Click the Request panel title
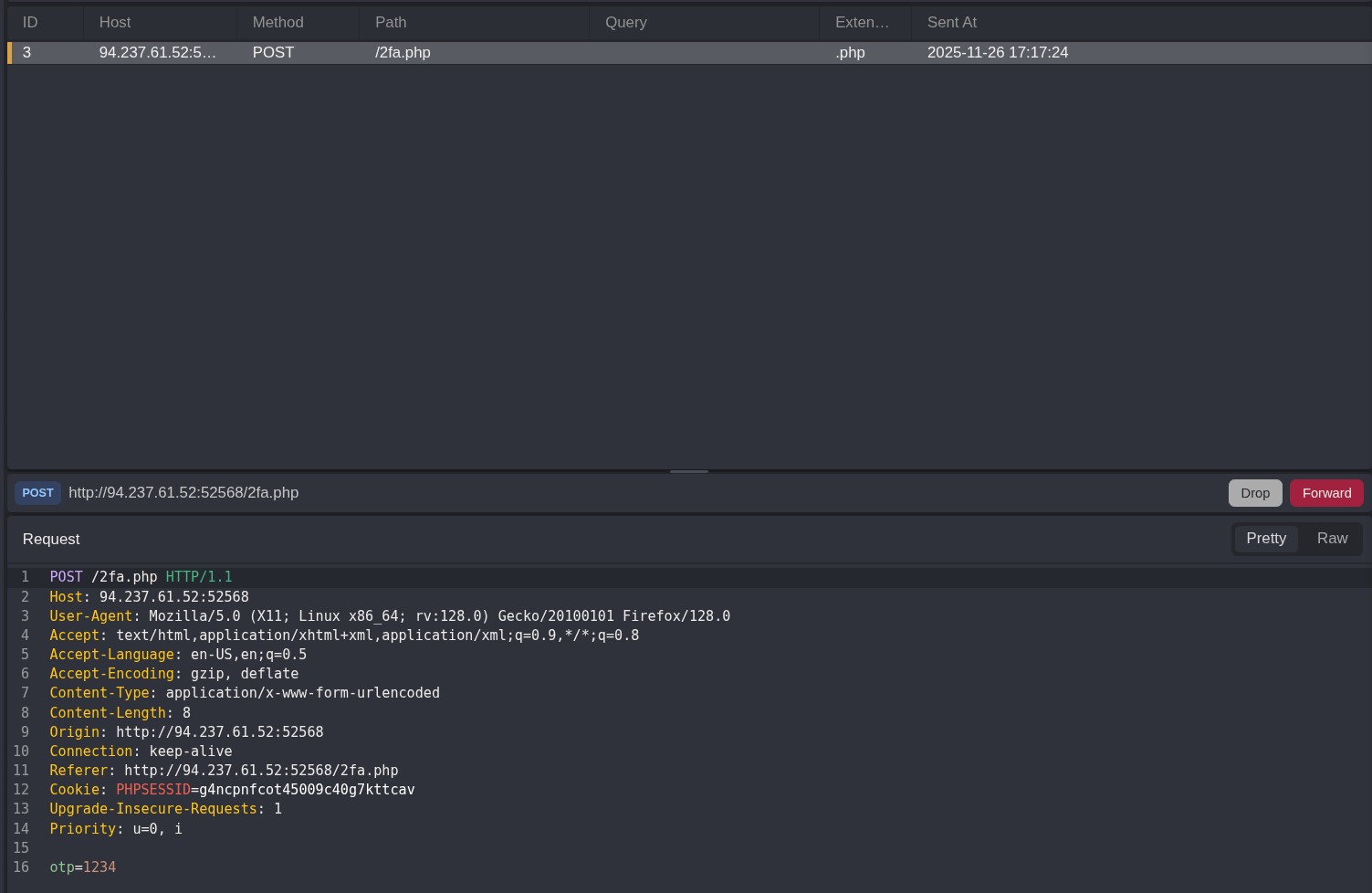Image resolution: width=1372 pixels, height=893 pixels. coord(51,540)
